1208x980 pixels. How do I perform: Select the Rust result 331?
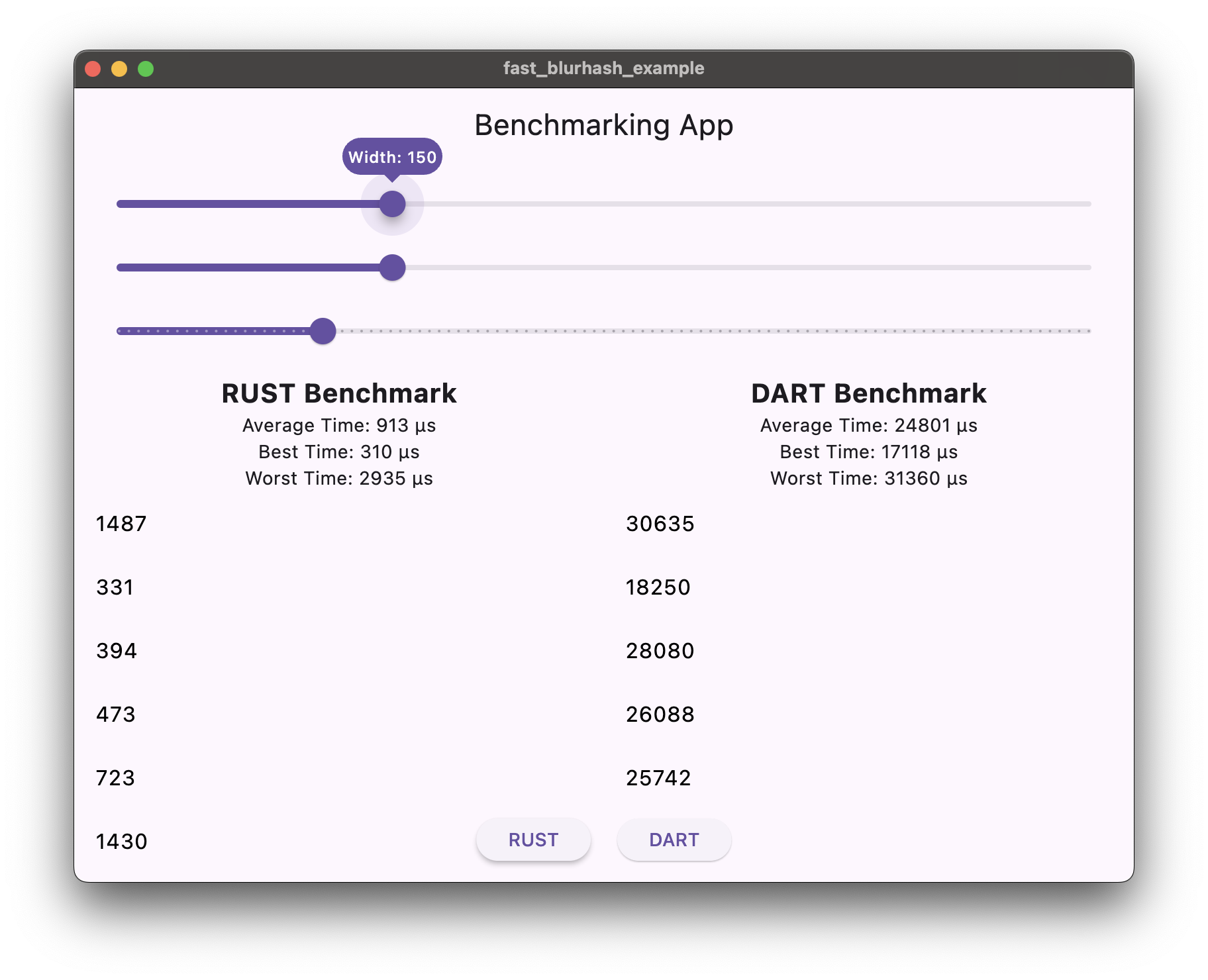pos(115,587)
